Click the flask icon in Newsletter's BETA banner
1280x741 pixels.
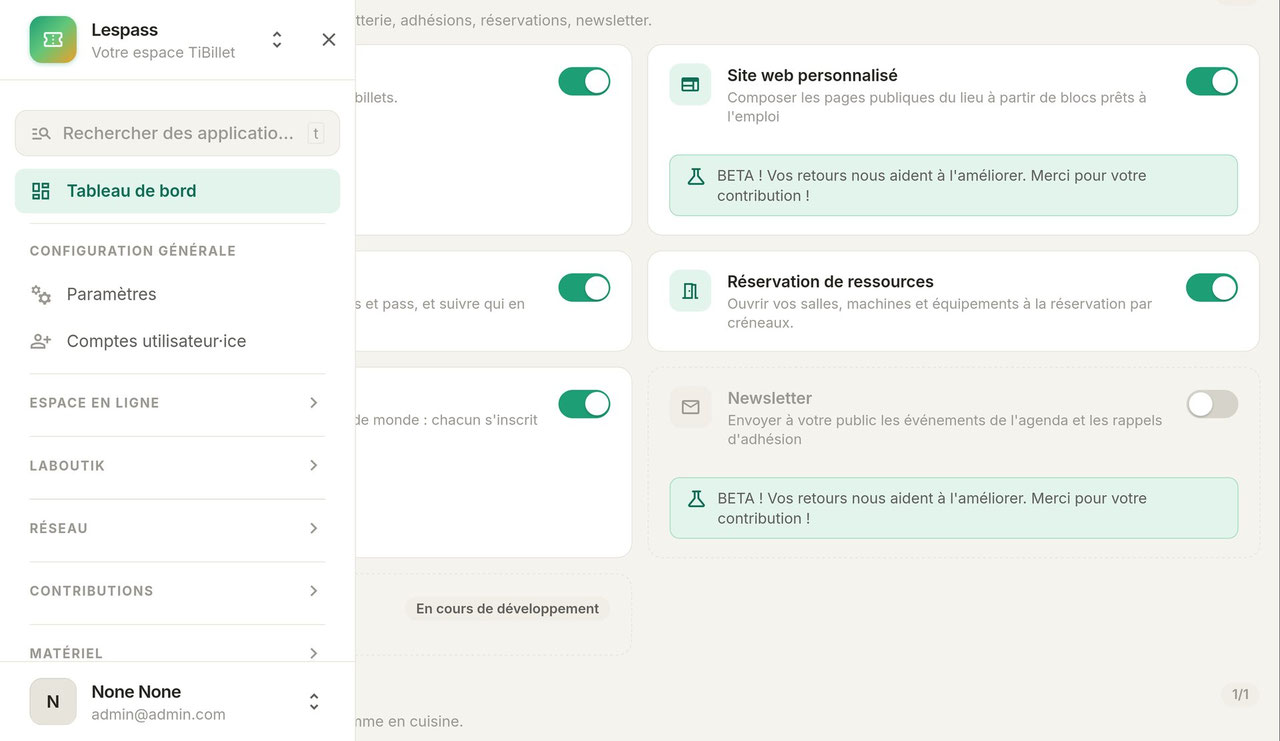coord(696,499)
